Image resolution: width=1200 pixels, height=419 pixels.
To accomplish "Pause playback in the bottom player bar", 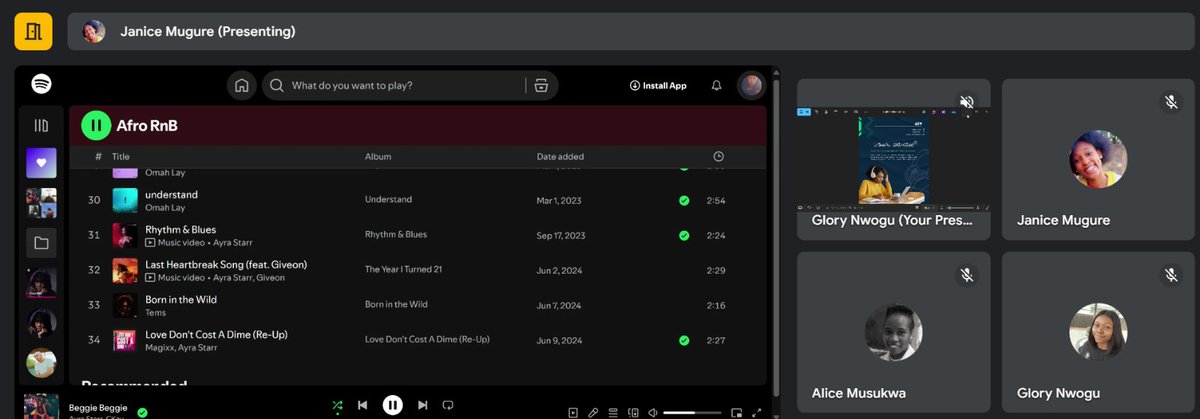I will (x=393, y=404).
